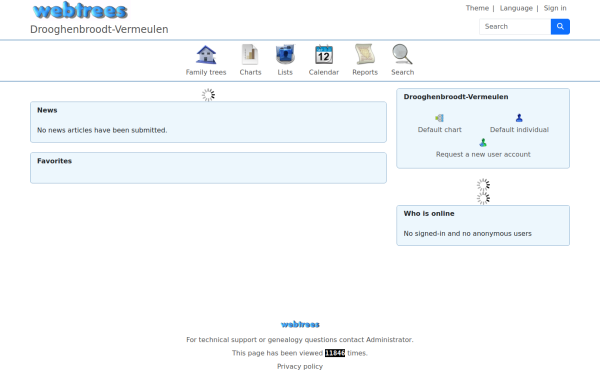Open the Language dropdown menu
Image resolution: width=600 pixels, height=375 pixels.
[516, 8]
